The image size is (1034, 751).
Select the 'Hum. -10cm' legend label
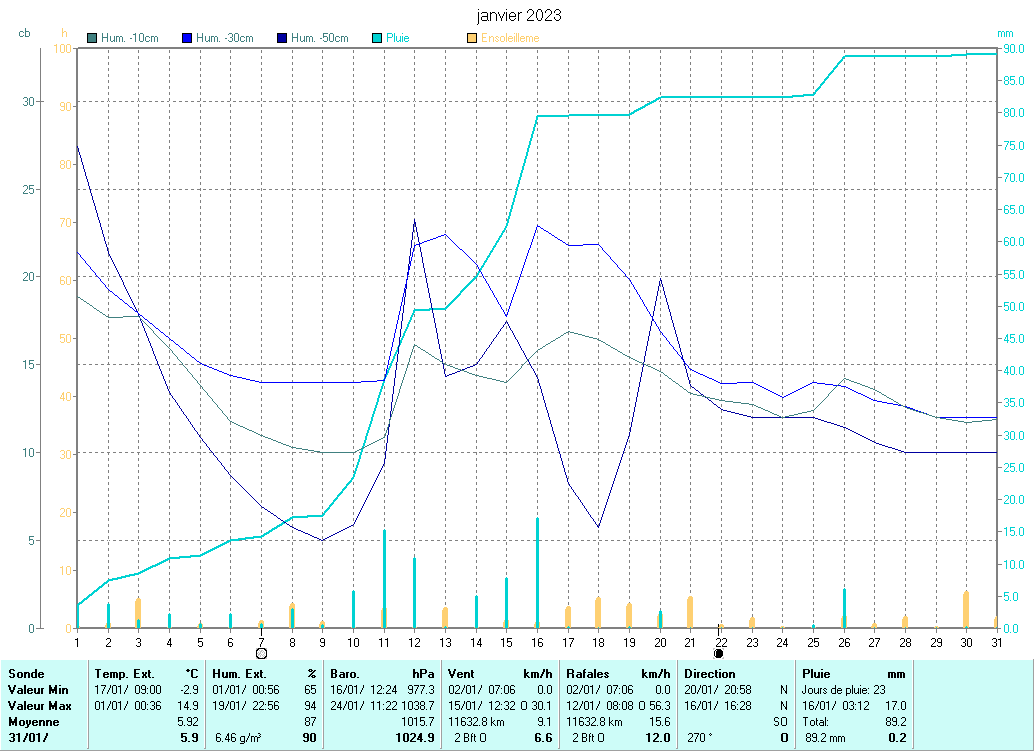pyautogui.click(x=130, y=39)
